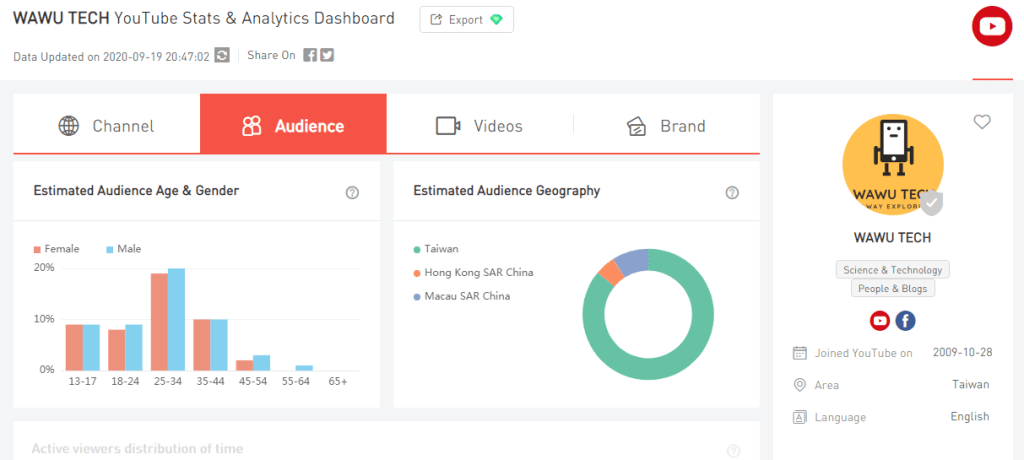This screenshot has height=460, width=1024.
Task: Click the WAWU TECH channel avatar
Action: [x=892, y=165]
